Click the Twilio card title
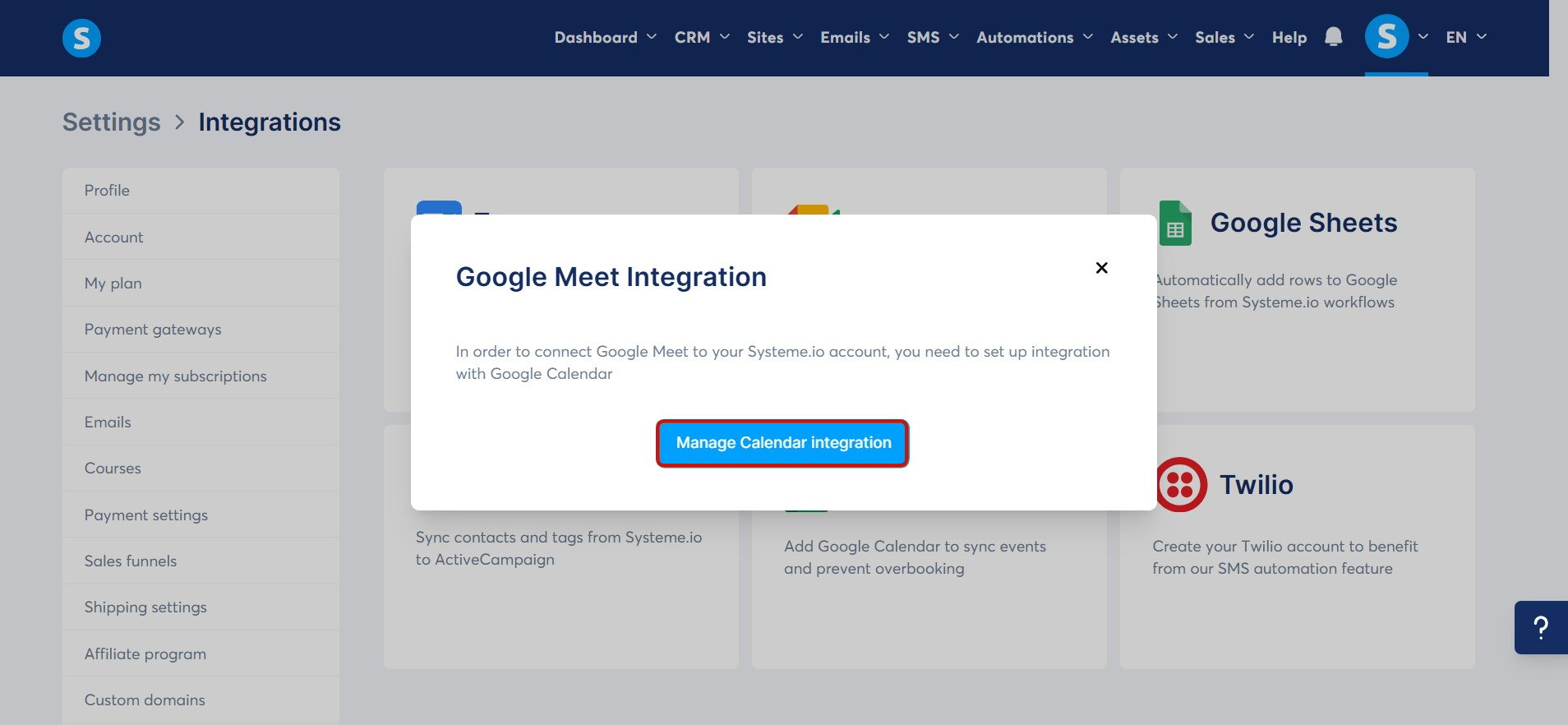This screenshot has height=725, width=1568. pos(1257,485)
